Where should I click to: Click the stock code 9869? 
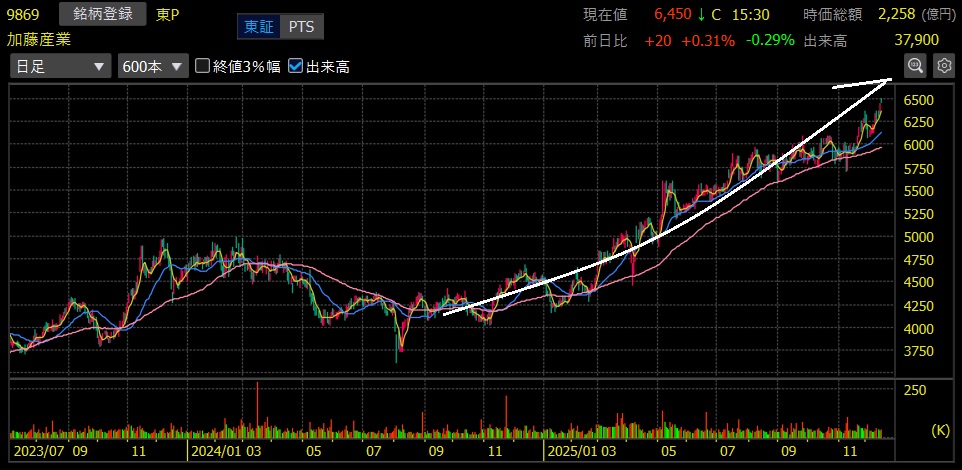pyautogui.click(x=24, y=14)
